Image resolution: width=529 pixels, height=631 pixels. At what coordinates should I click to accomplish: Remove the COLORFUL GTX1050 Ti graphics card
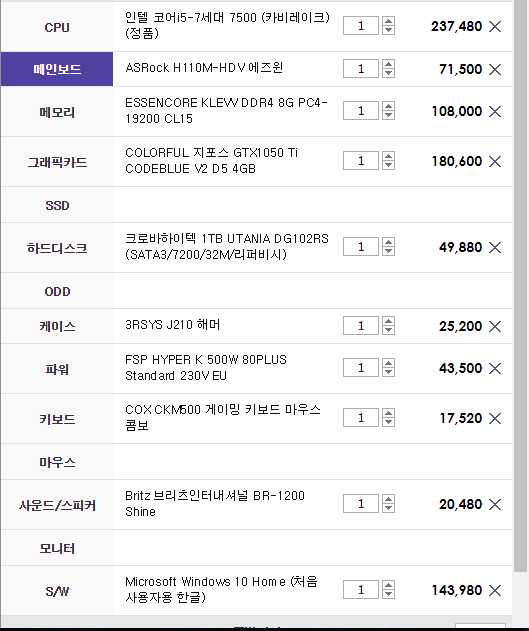(x=495, y=161)
